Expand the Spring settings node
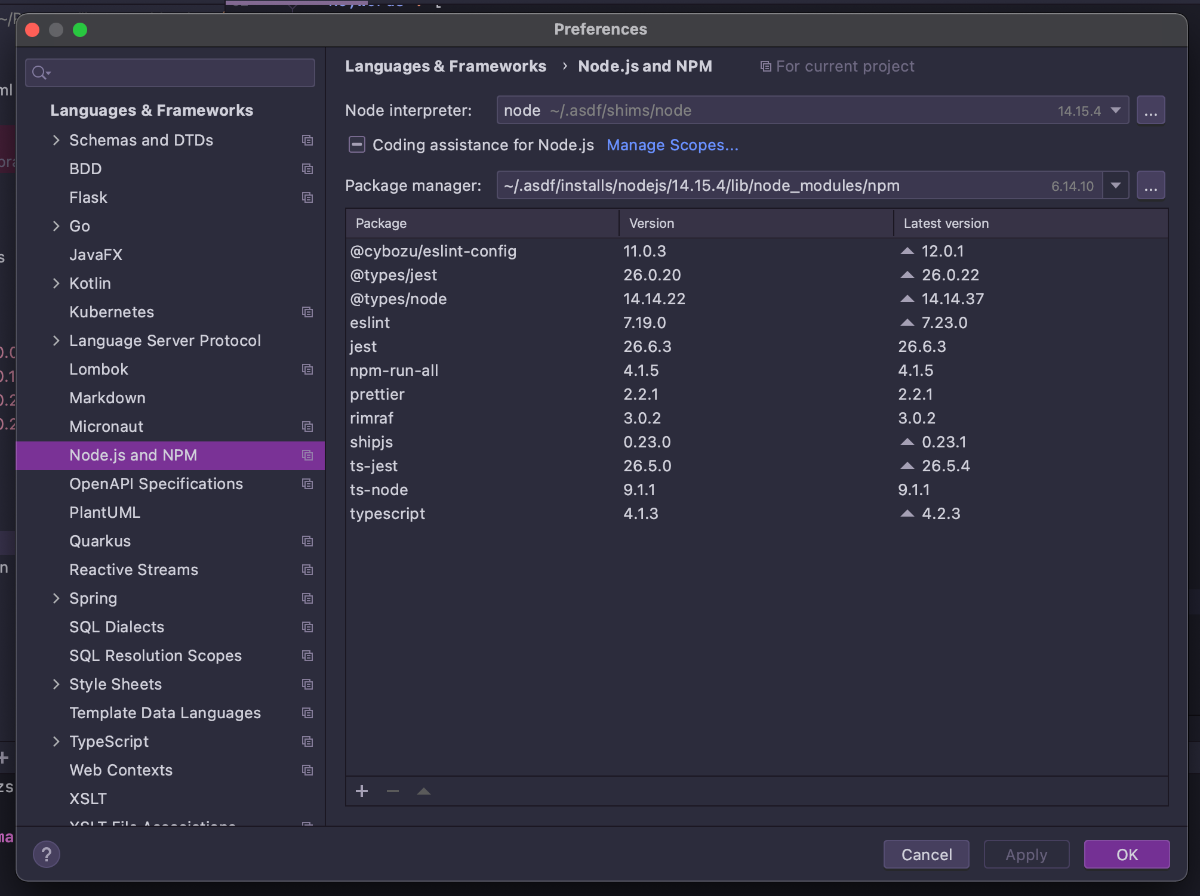The image size is (1200, 896). 56,598
